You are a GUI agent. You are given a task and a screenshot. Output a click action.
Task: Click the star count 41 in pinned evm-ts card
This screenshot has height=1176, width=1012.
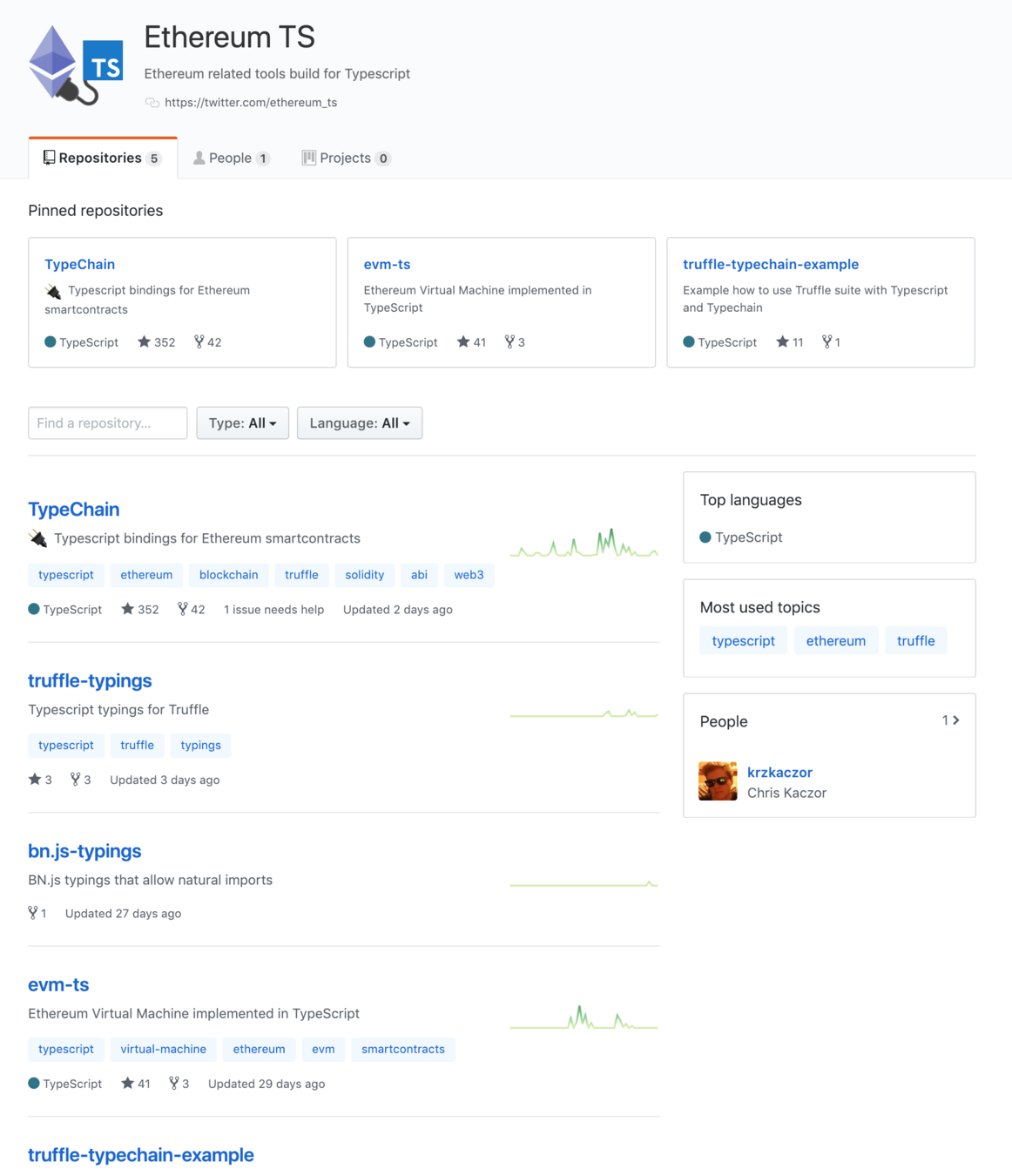click(472, 342)
